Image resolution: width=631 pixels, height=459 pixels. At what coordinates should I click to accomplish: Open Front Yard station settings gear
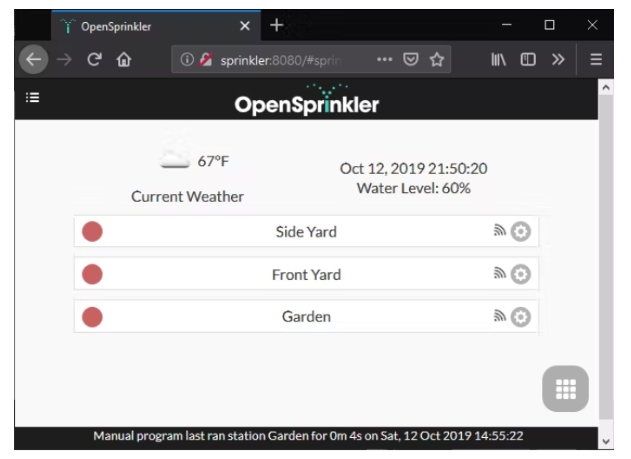point(521,274)
